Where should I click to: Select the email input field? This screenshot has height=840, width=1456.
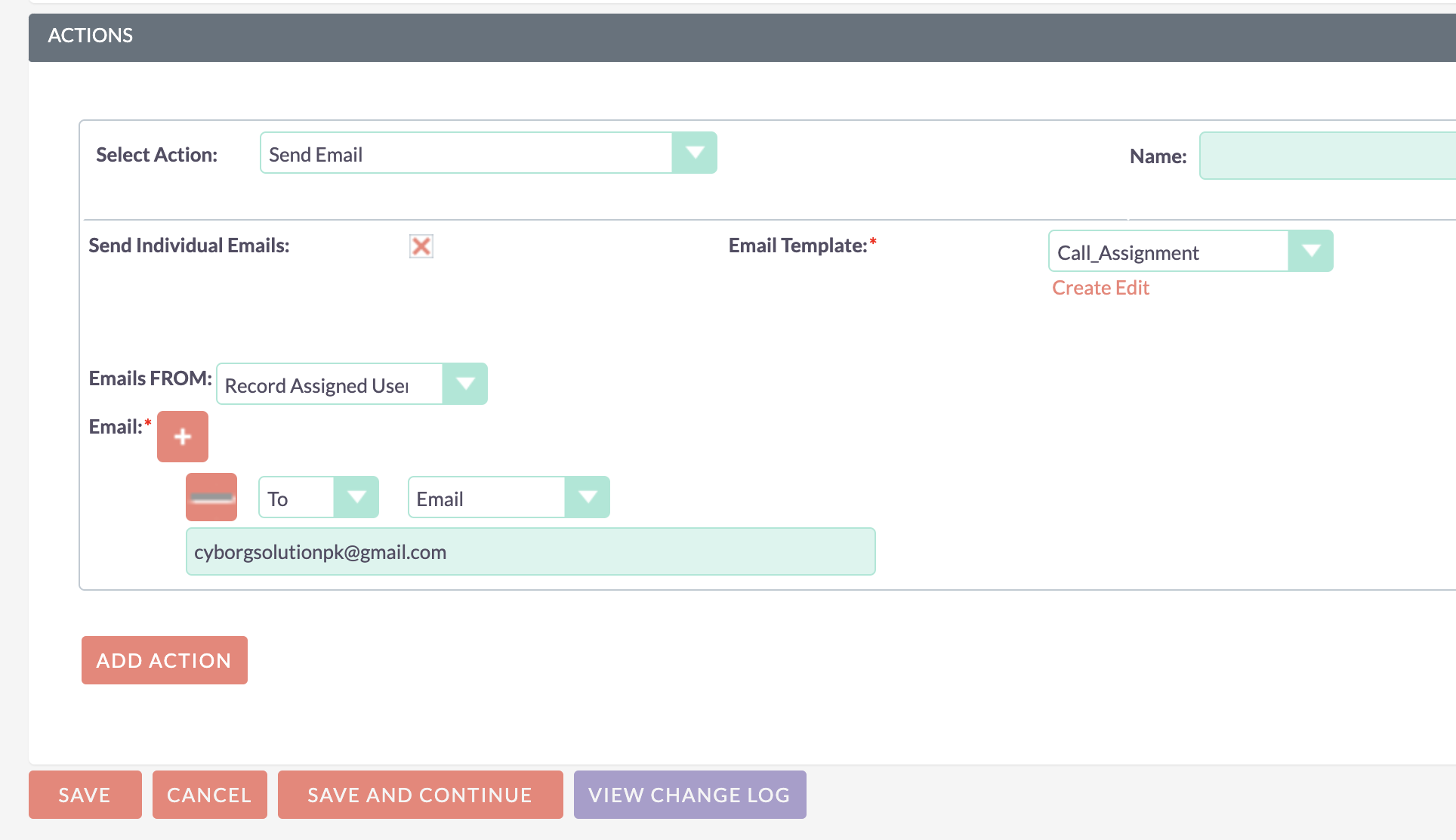pos(530,551)
